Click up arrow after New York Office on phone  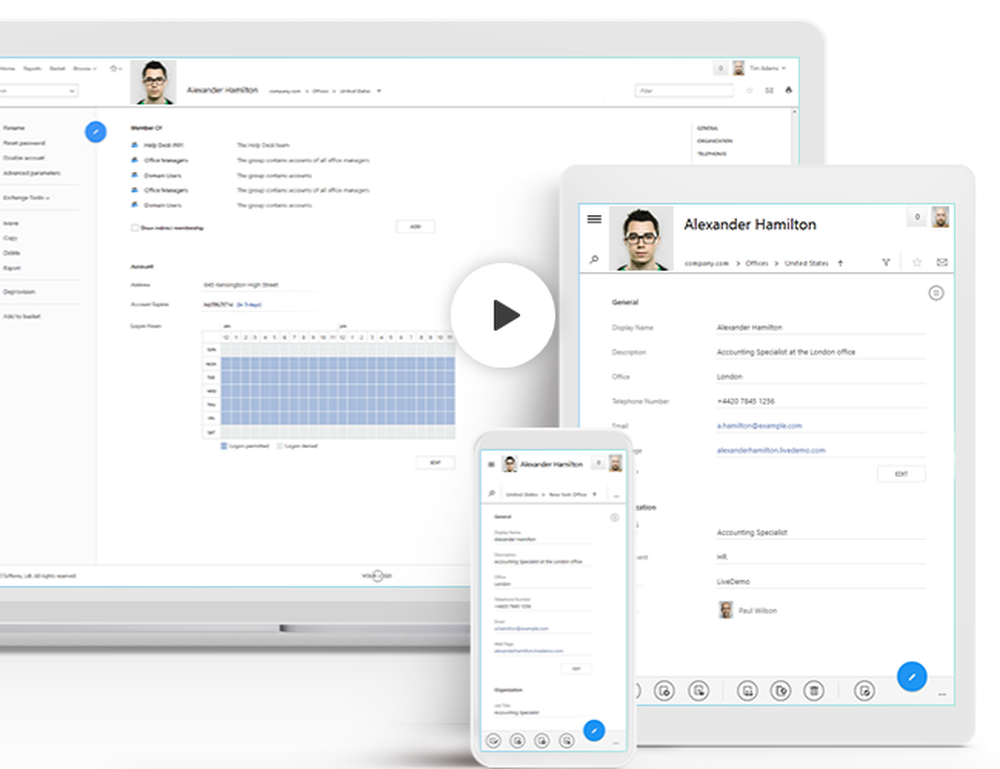[594, 494]
